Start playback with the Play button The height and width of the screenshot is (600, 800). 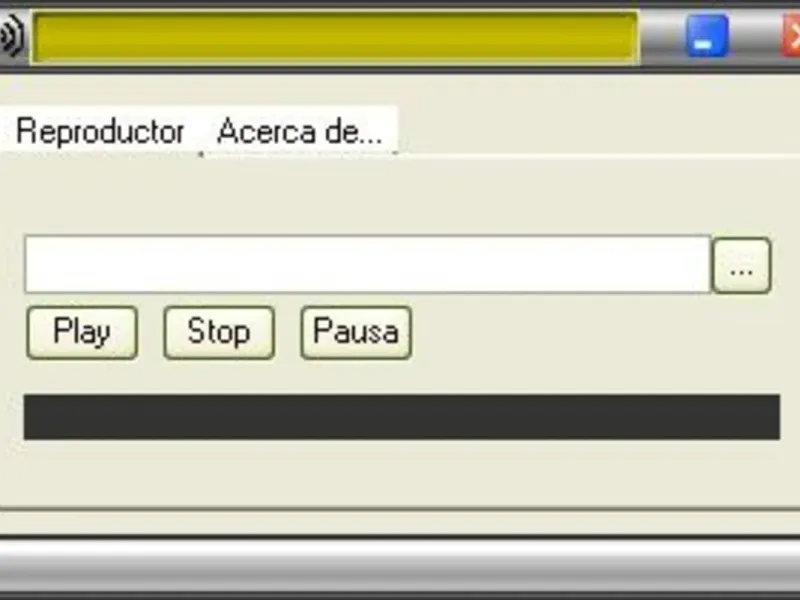(x=82, y=333)
